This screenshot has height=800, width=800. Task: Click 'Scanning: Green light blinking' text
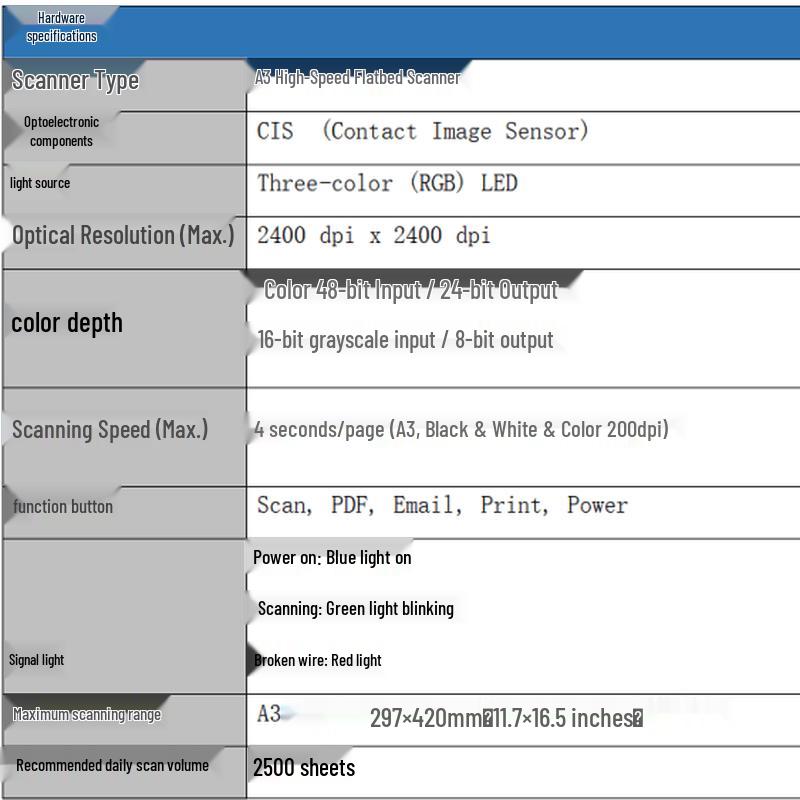click(x=356, y=609)
